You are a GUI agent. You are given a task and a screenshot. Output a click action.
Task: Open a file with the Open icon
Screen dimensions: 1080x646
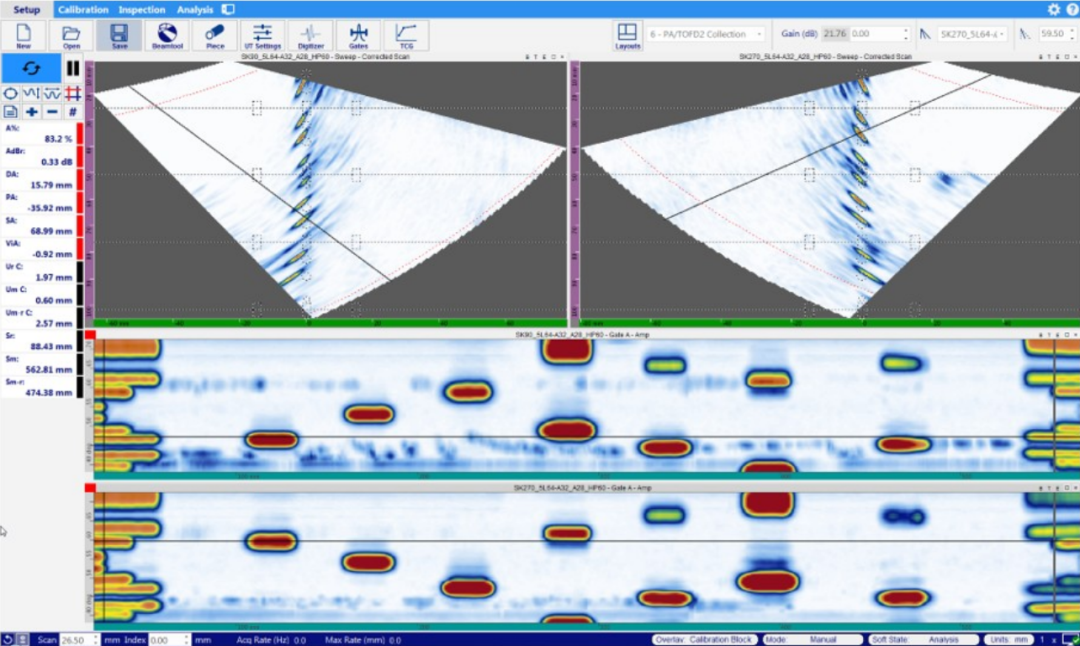pyautogui.click(x=71, y=35)
